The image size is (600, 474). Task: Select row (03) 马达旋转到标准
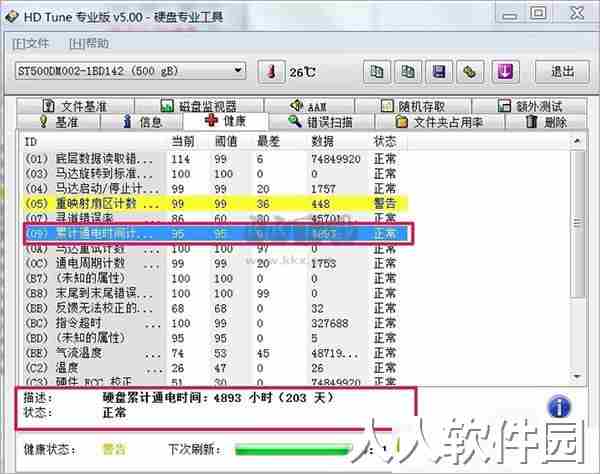(214, 174)
